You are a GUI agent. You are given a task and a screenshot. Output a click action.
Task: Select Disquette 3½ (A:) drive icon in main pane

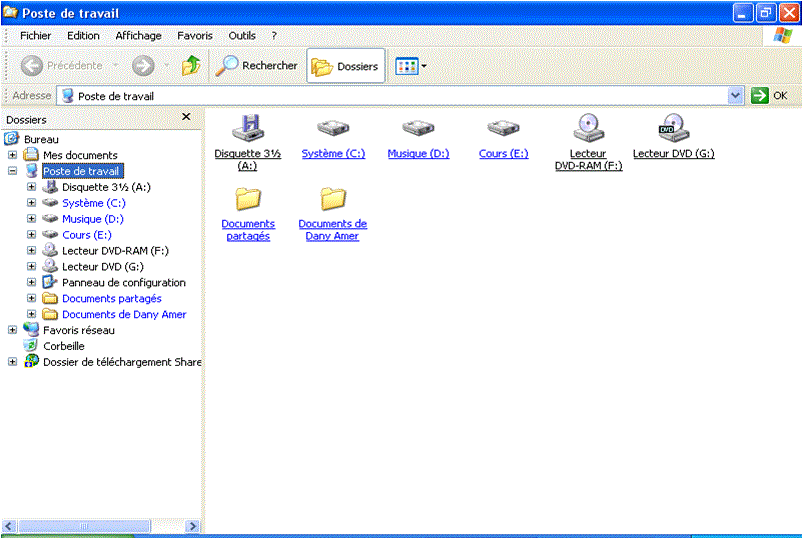(x=248, y=128)
